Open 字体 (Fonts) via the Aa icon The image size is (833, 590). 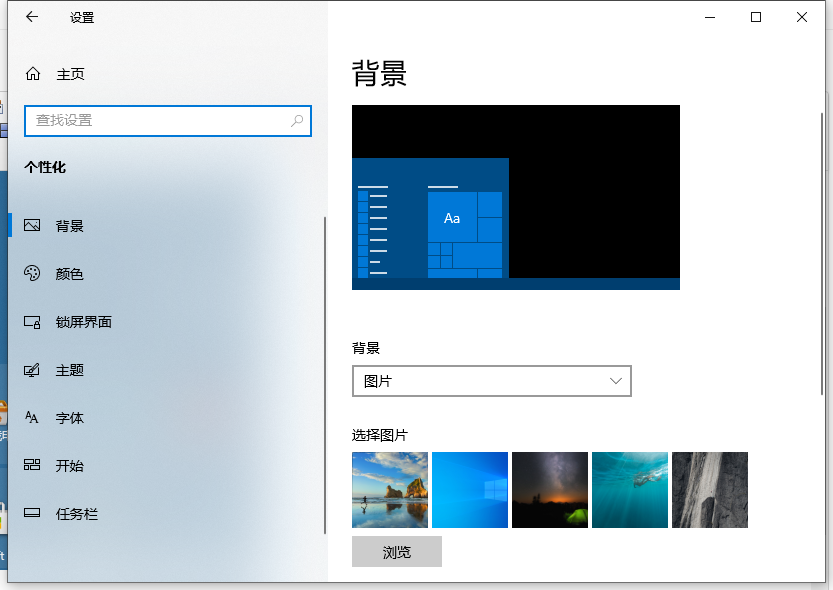(33, 418)
